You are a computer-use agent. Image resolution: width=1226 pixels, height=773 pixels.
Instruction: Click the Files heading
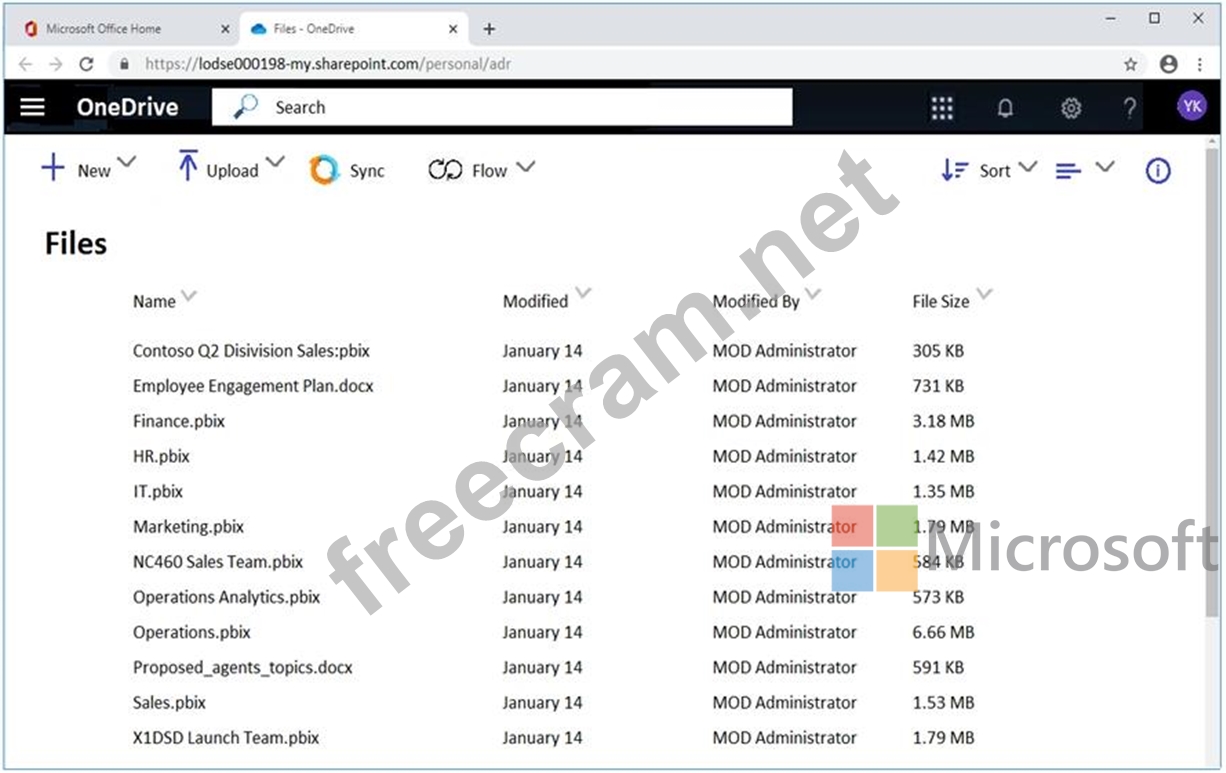[76, 244]
